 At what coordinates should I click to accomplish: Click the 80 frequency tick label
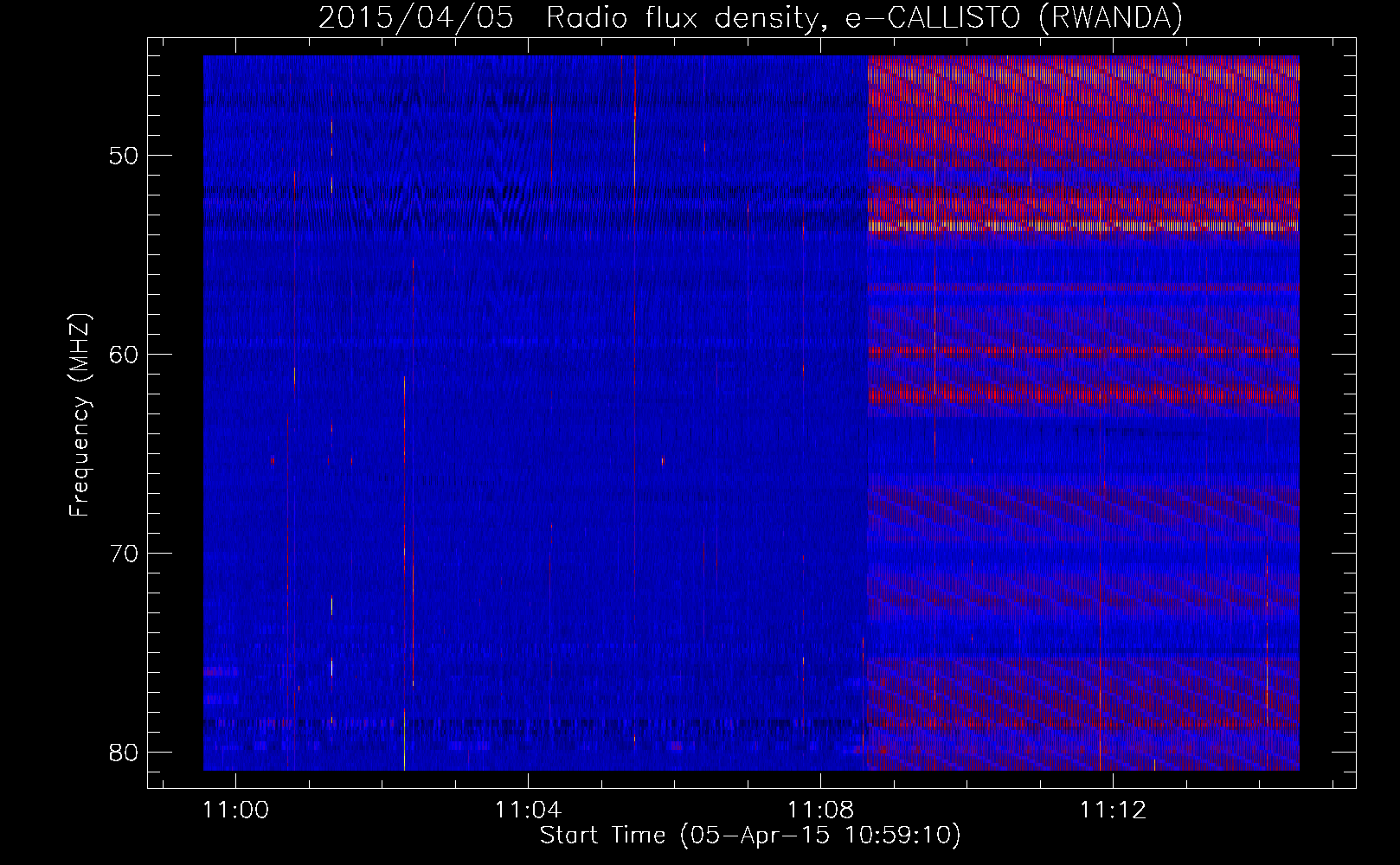tap(124, 753)
